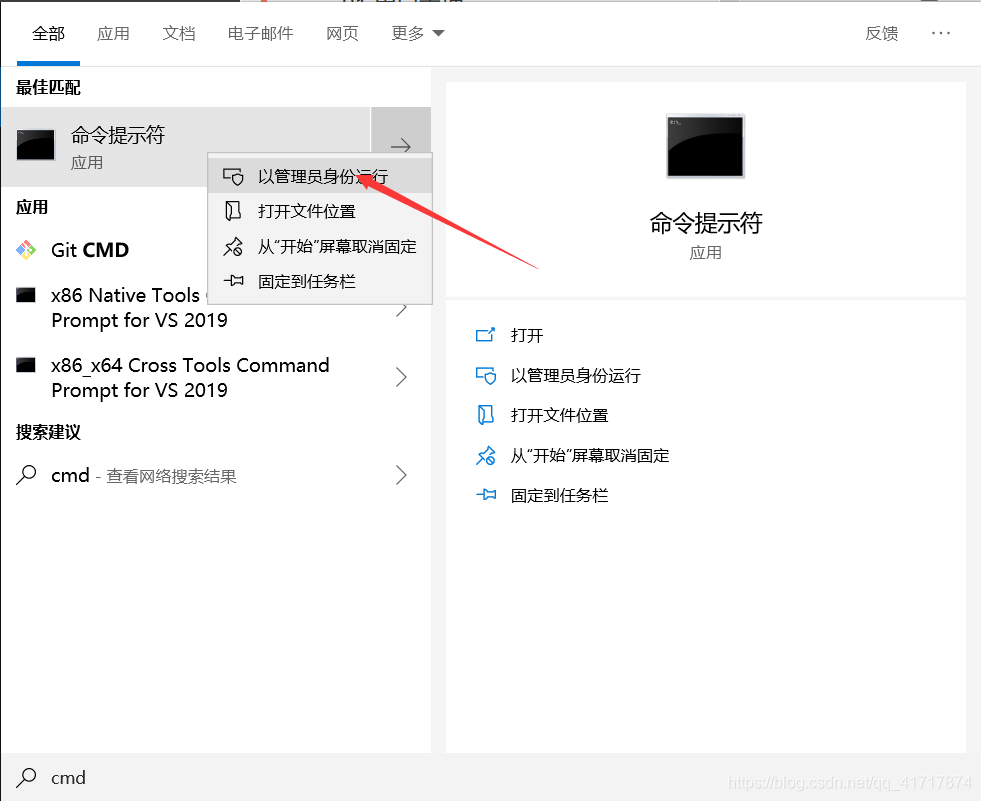Click 以管理员身份运行 in the right pane

tap(576, 375)
